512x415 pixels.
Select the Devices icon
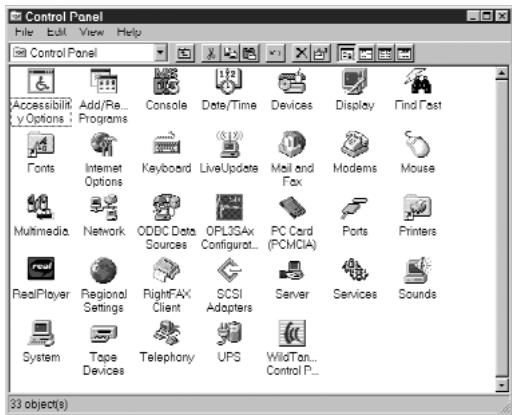click(x=292, y=81)
